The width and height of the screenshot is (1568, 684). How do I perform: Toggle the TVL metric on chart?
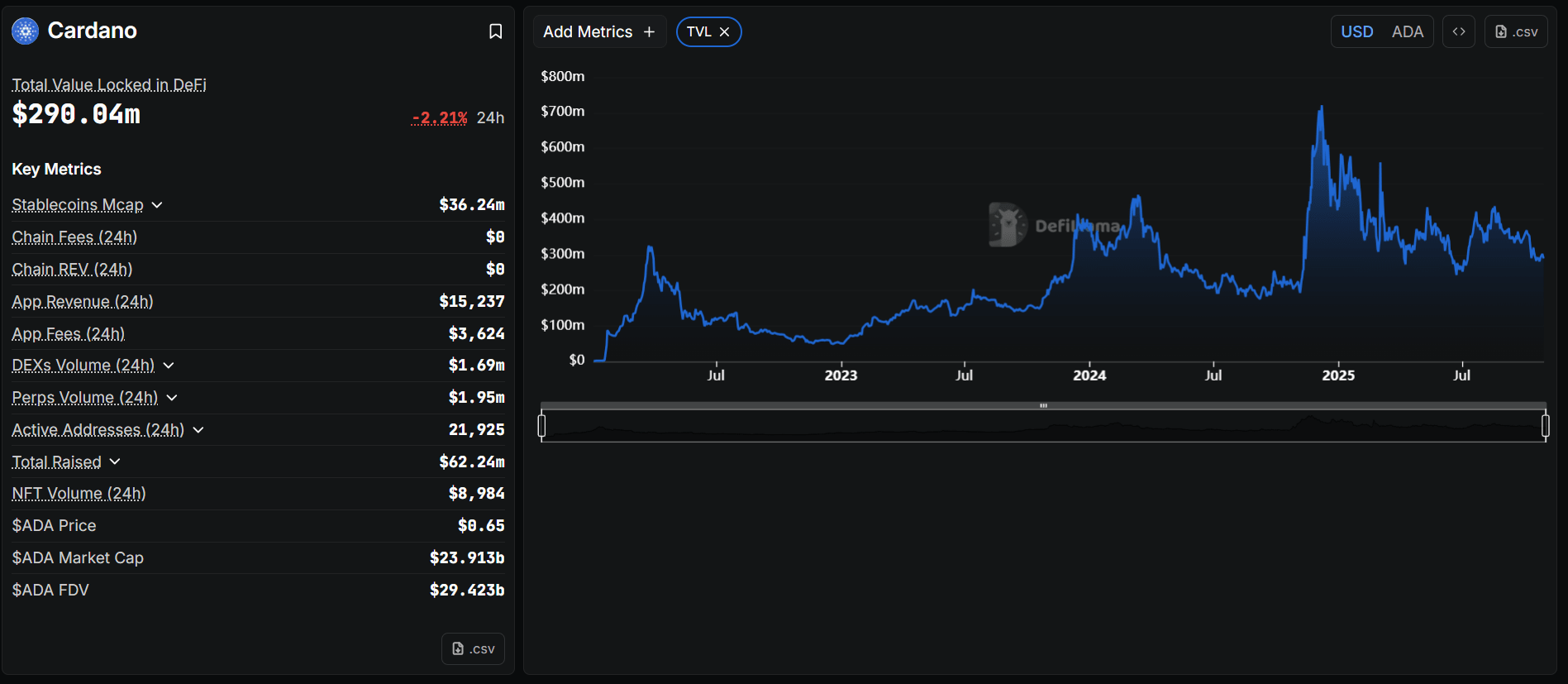pyautogui.click(x=698, y=31)
